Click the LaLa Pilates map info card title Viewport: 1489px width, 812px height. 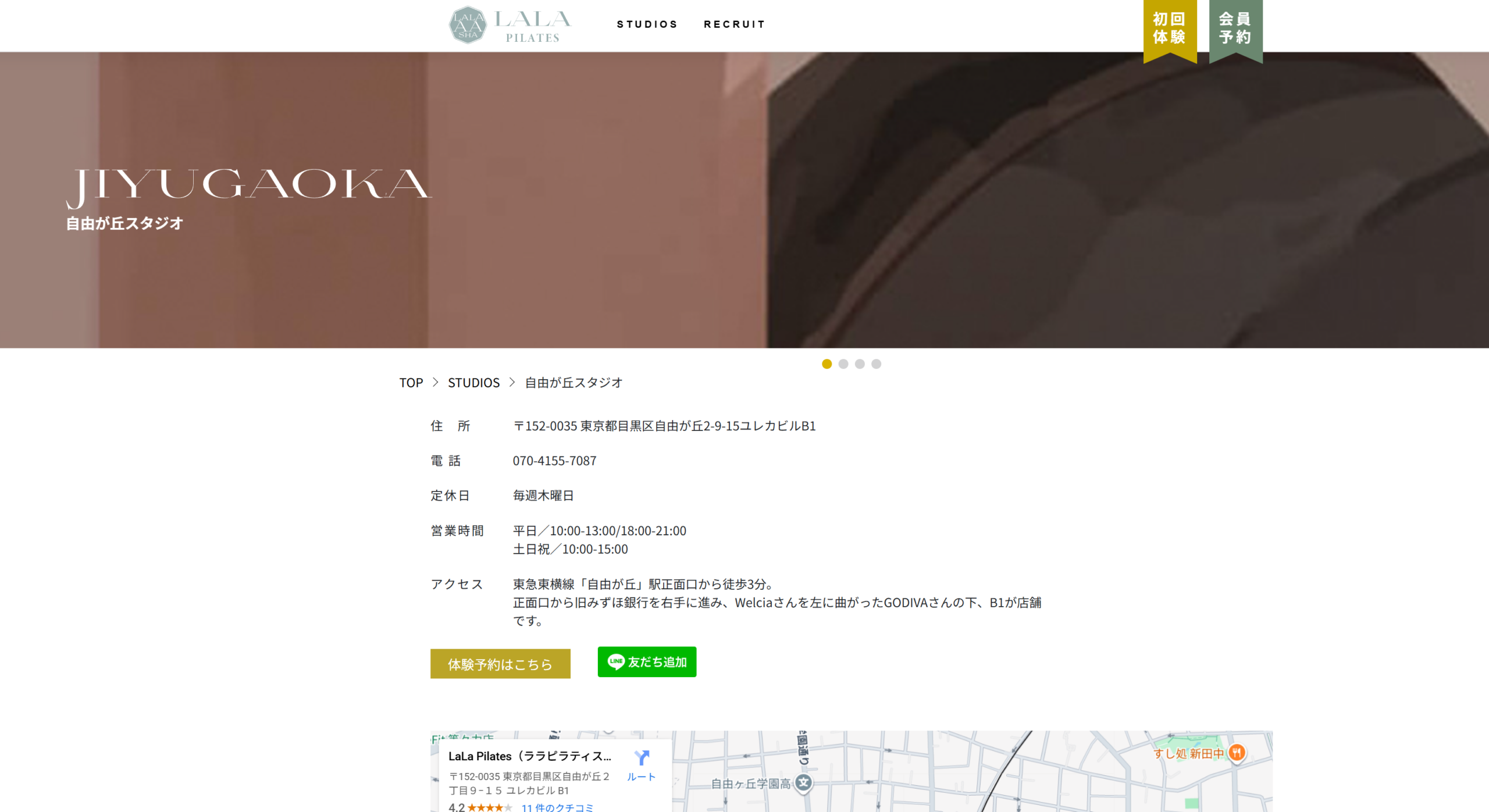[x=530, y=756]
